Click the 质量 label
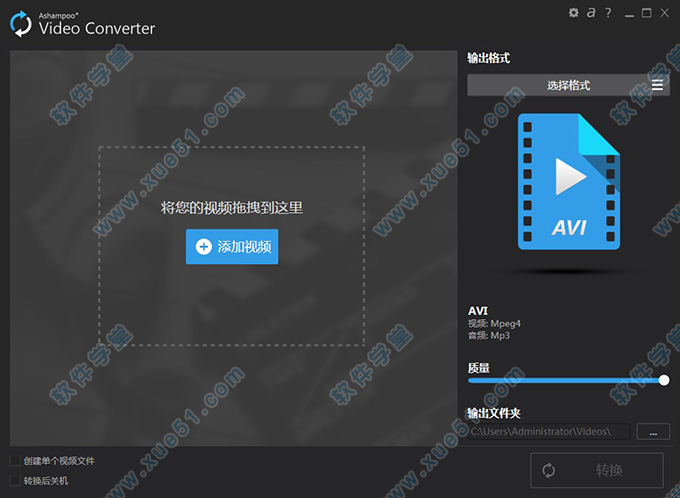Screen dimensions: 680x498 point(478,368)
